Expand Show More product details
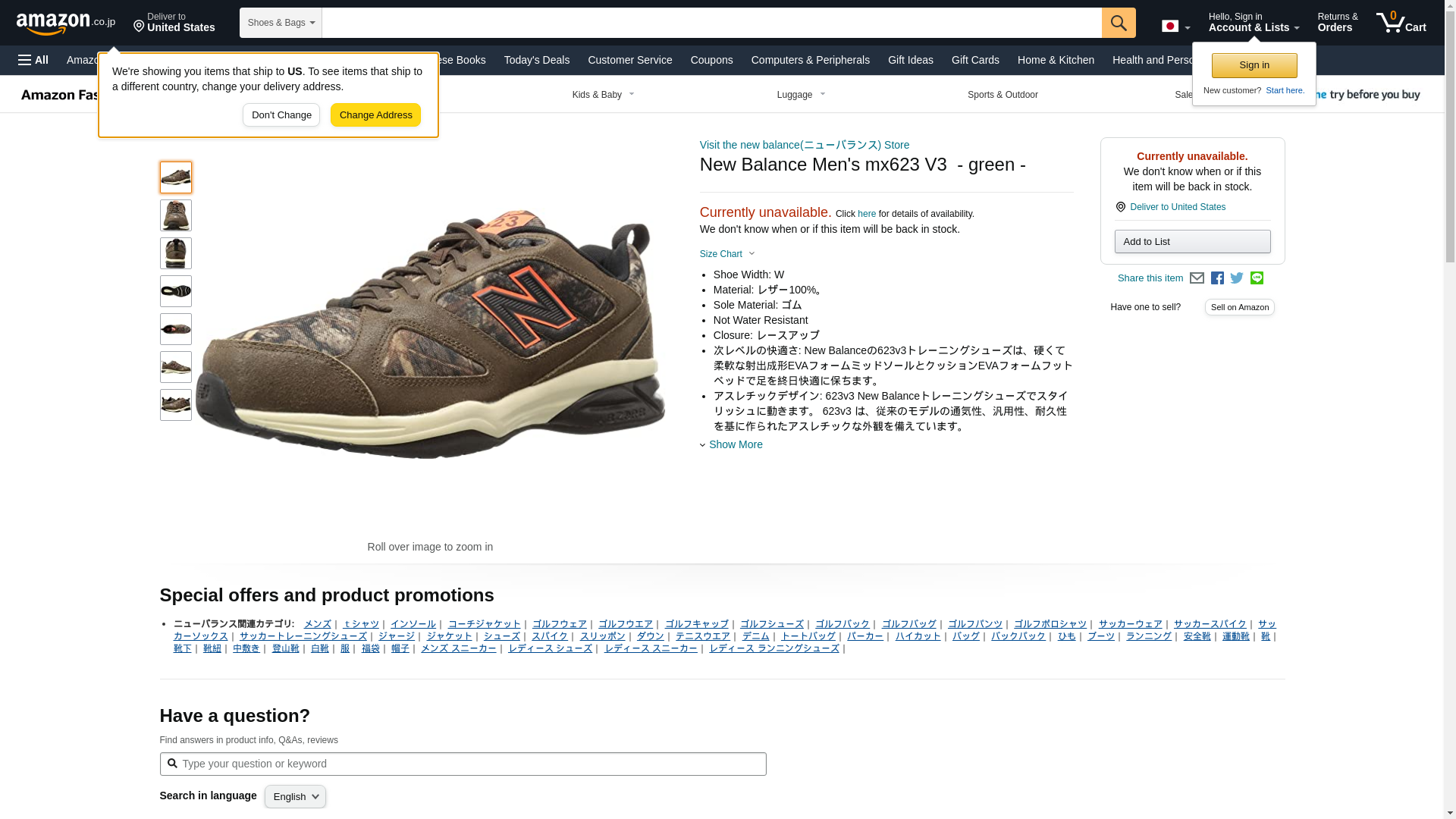Image resolution: width=1456 pixels, height=819 pixels. (734, 444)
